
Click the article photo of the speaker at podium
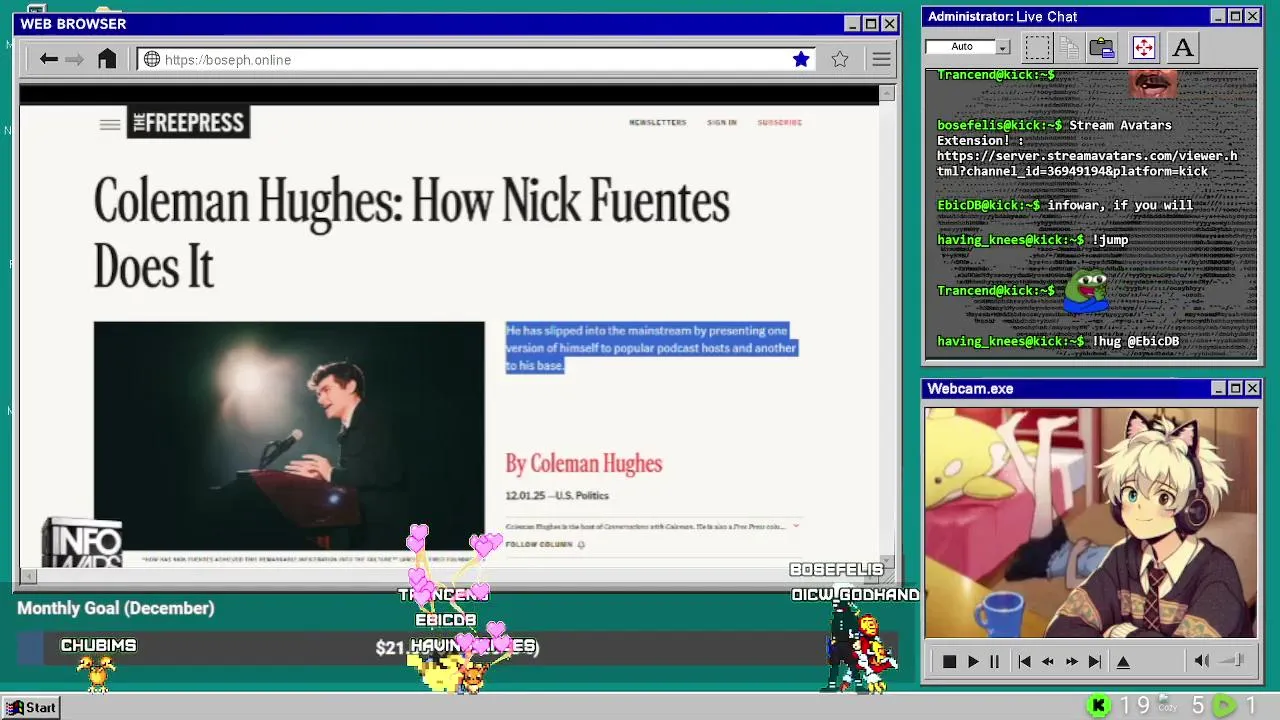pos(289,435)
